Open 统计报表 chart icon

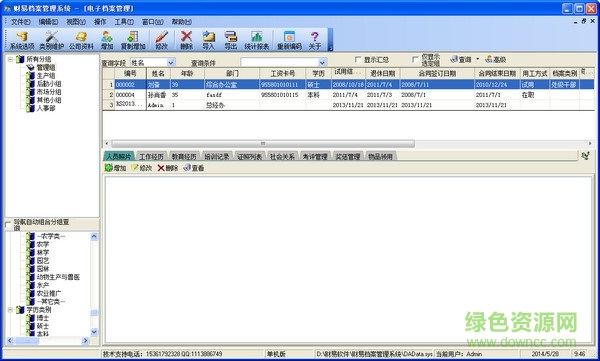tap(257, 40)
